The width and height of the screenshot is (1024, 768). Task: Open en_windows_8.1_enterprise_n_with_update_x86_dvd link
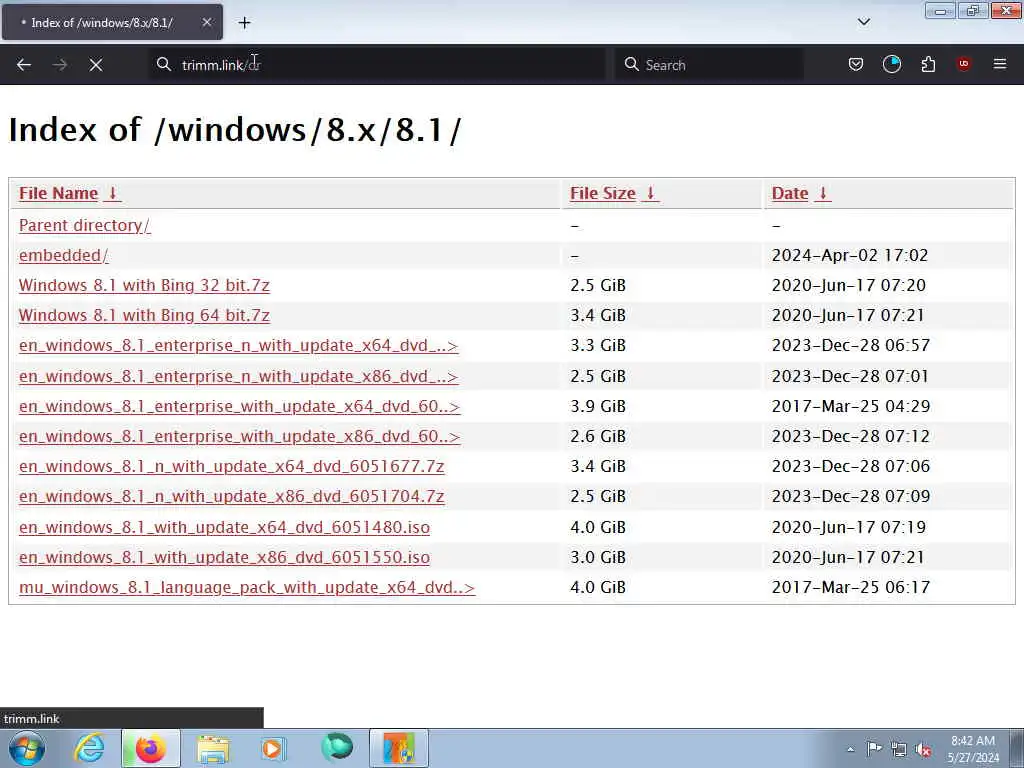point(238,377)
